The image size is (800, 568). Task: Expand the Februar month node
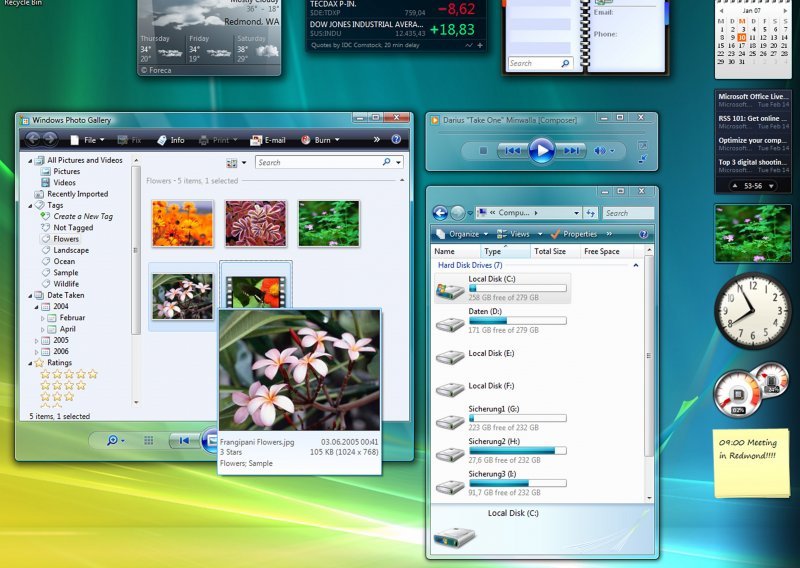43,318
